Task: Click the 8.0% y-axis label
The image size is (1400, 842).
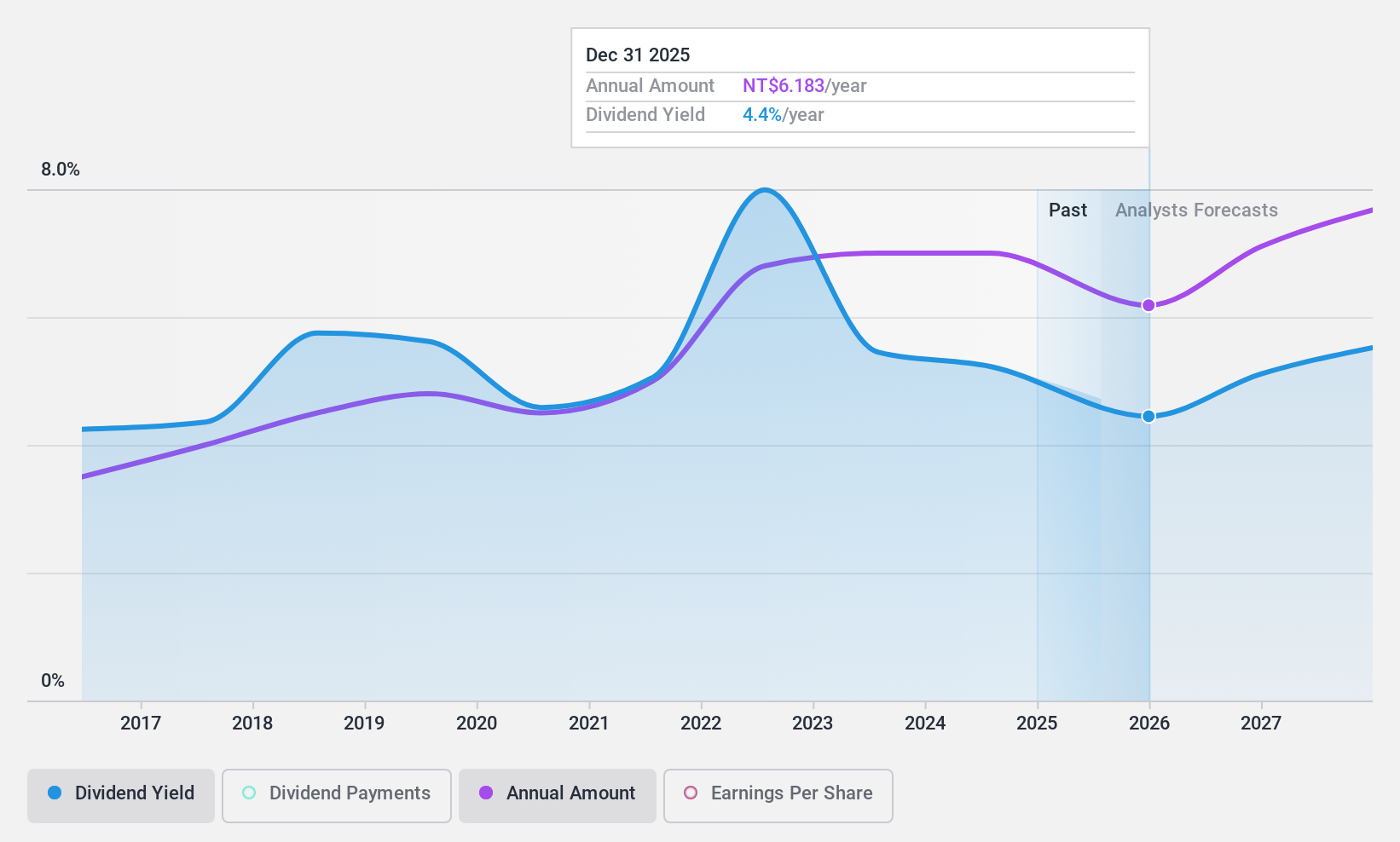Action: coord(61,170)
